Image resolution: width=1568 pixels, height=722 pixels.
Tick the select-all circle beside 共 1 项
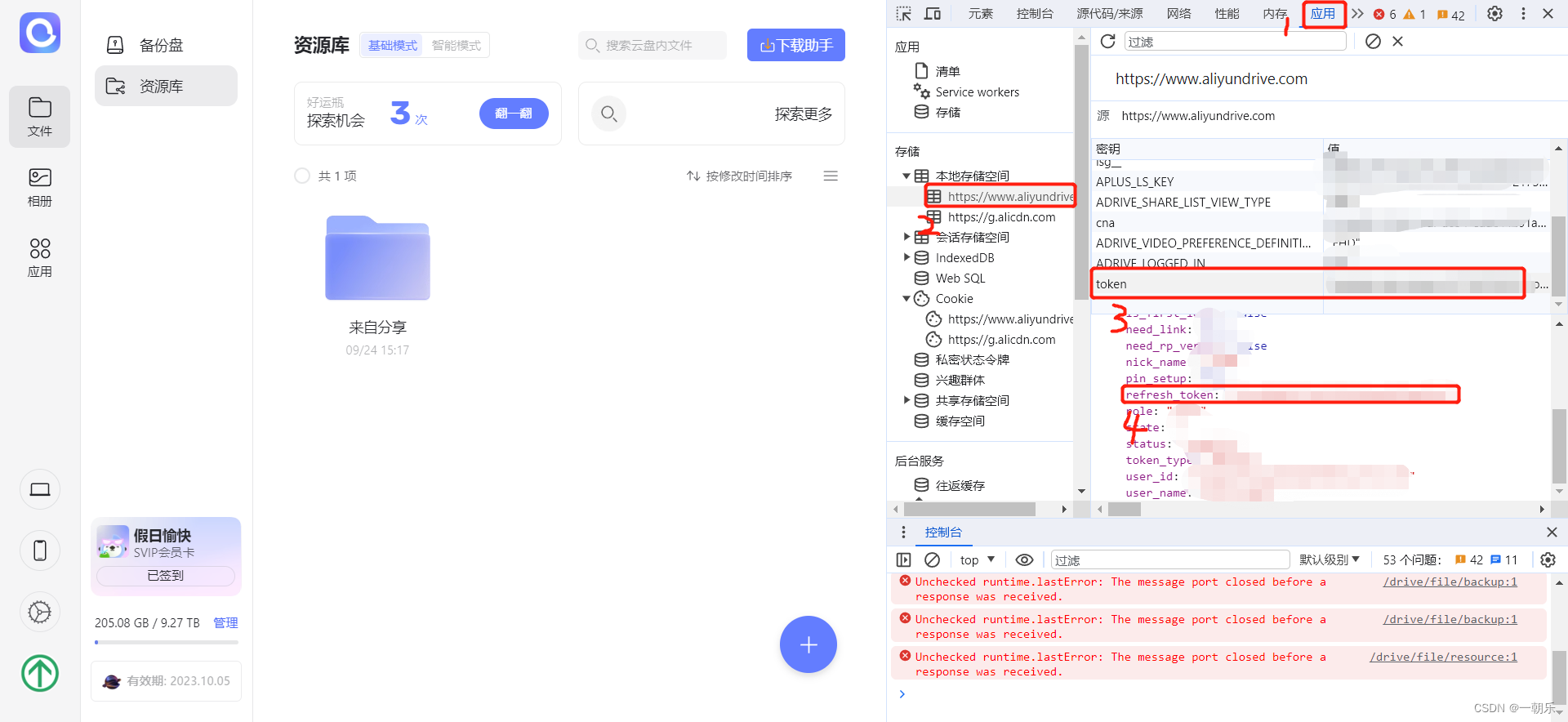(302, 176)
